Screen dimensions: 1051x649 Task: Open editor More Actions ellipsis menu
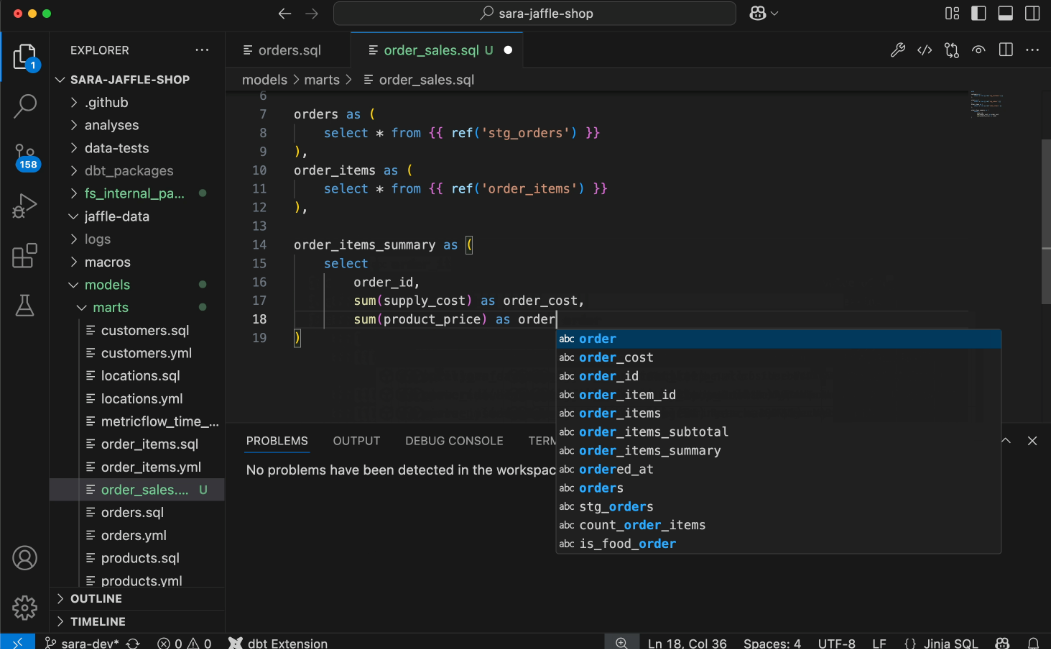pyautogui.click(x=1032, y=50)
